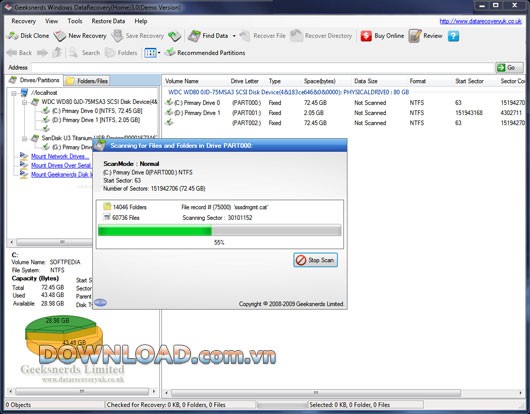The width and height of the screenshot is (530, 414).
Task: Click the WDC WD80 PHYSICALDRIVE0 group header
Action: point(288,92)
